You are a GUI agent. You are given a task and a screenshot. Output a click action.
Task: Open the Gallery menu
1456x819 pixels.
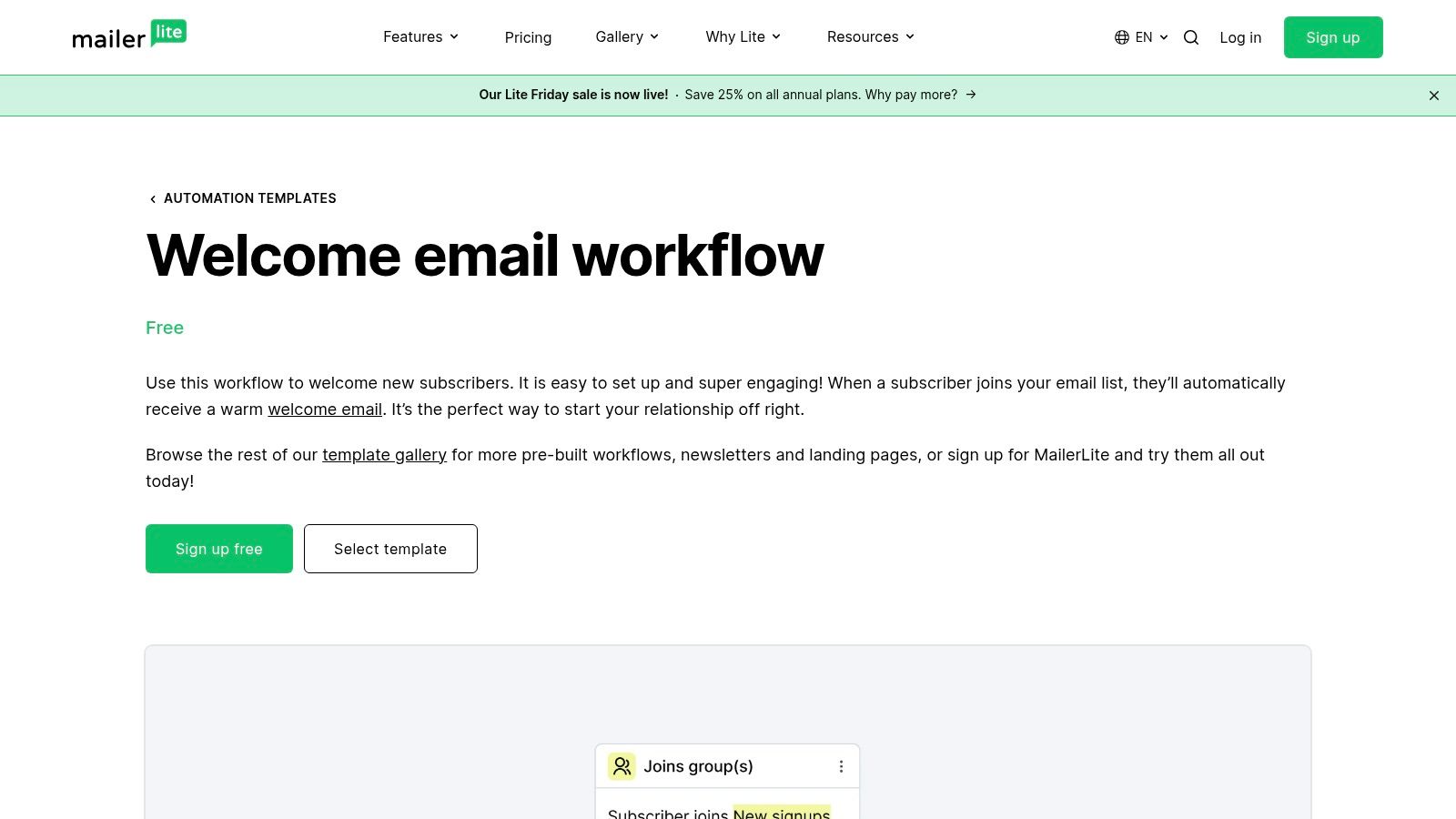(626, 36)
